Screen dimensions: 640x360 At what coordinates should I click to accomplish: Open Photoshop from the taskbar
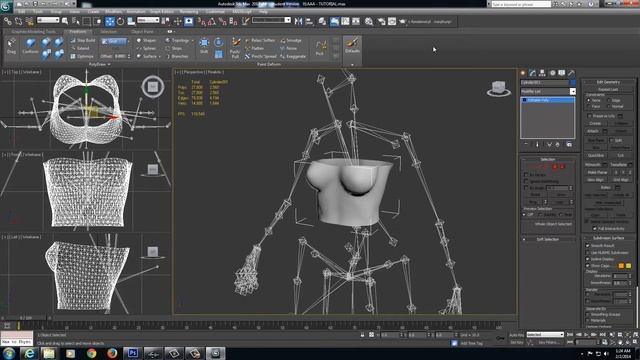[132, 353]
